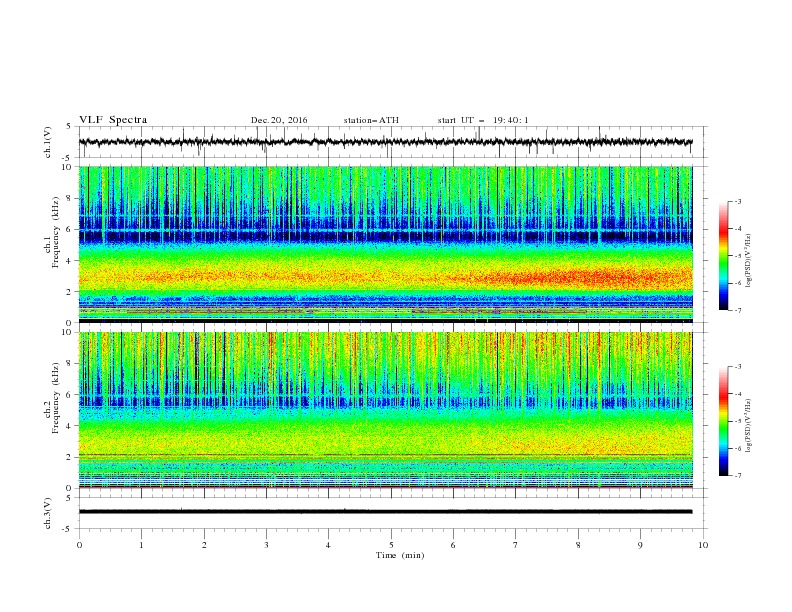
Task: Click time axis tick label "4"
Action: click(x=328, y=545)
